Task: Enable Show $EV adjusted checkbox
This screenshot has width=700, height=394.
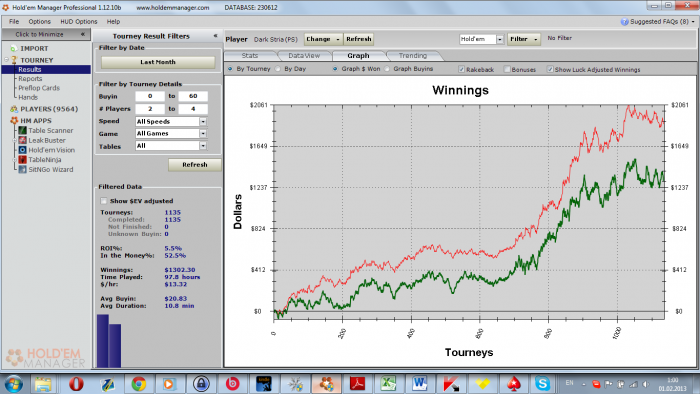Action: 104,201
